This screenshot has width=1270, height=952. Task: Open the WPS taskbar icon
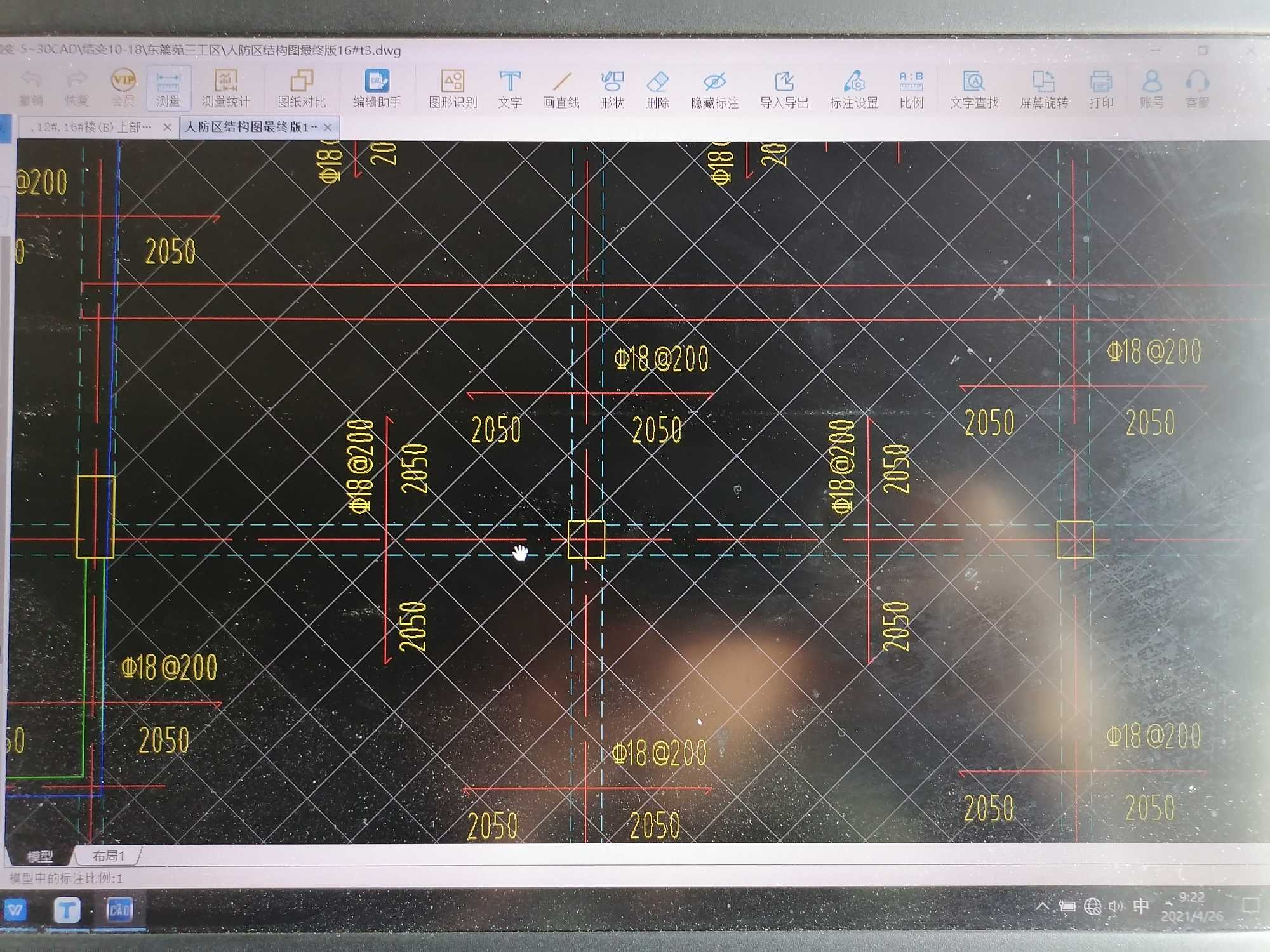click(17, 911)
